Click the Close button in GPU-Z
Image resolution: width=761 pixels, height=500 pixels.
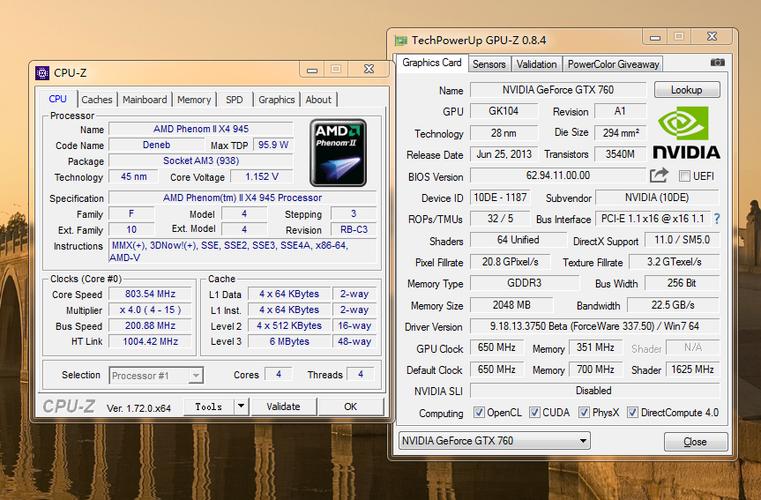(695, 442)
